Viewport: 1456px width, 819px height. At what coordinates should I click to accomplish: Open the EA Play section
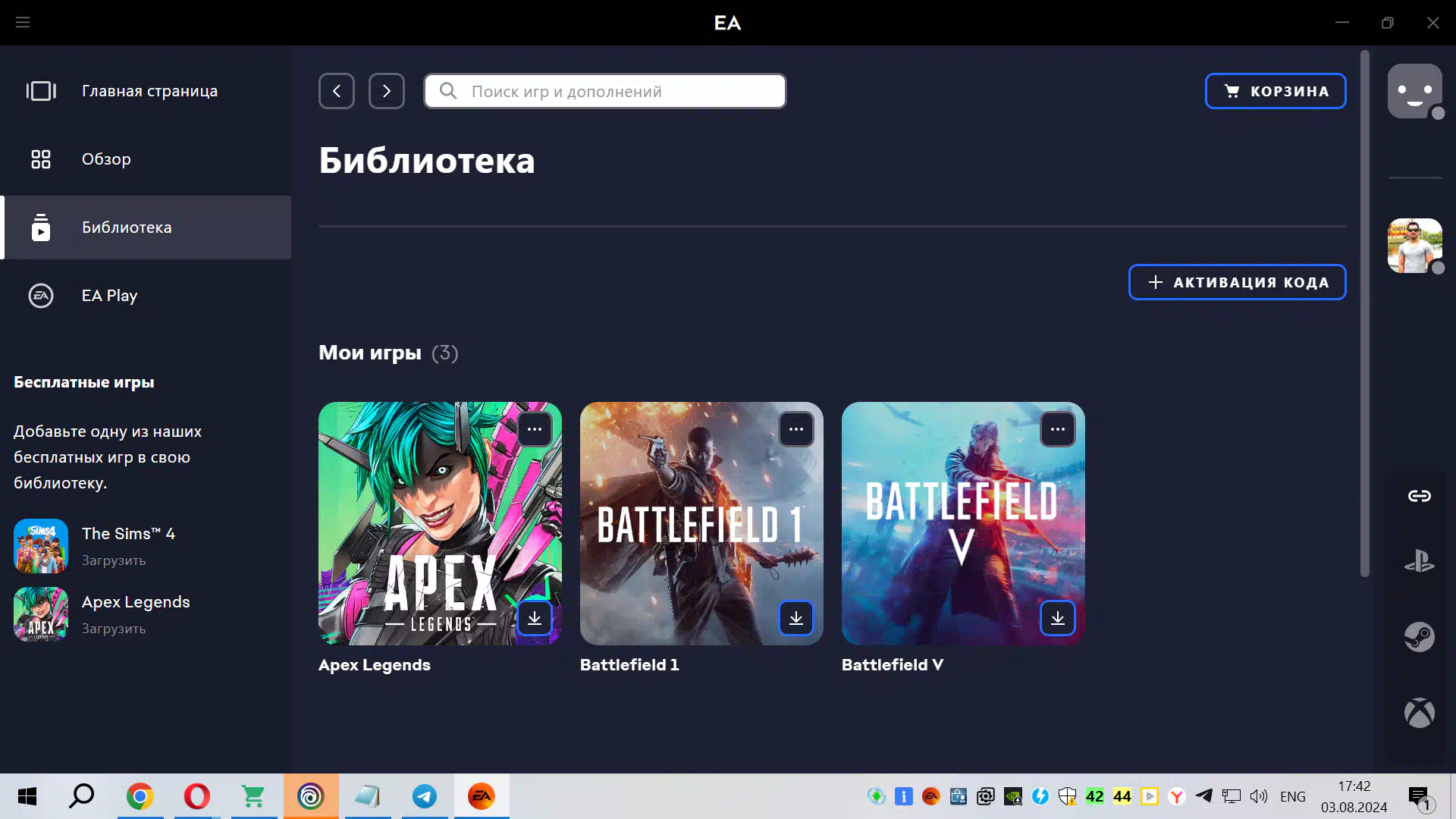(x=146, y=296)
